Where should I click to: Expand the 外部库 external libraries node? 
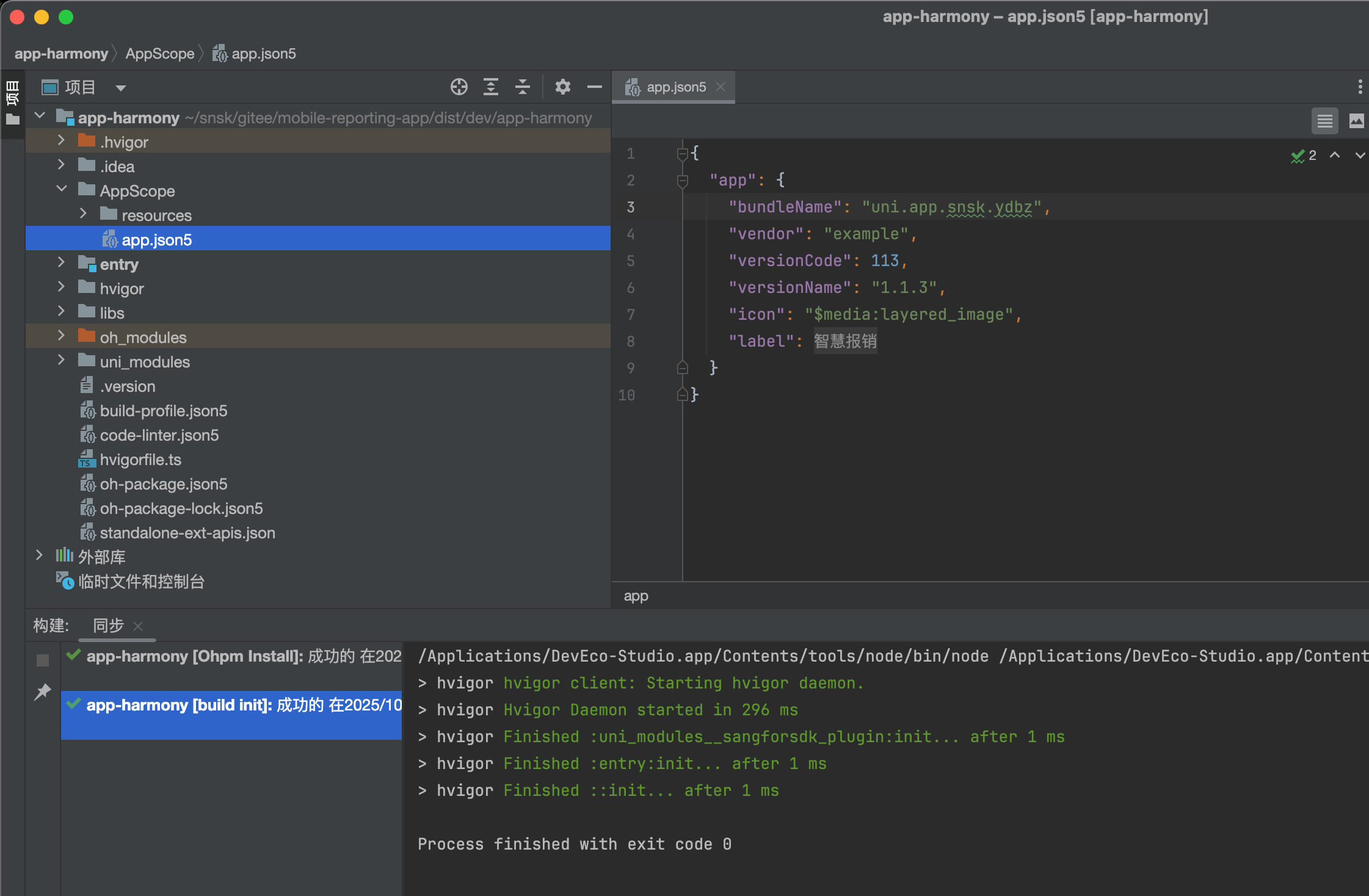(39, 555)
